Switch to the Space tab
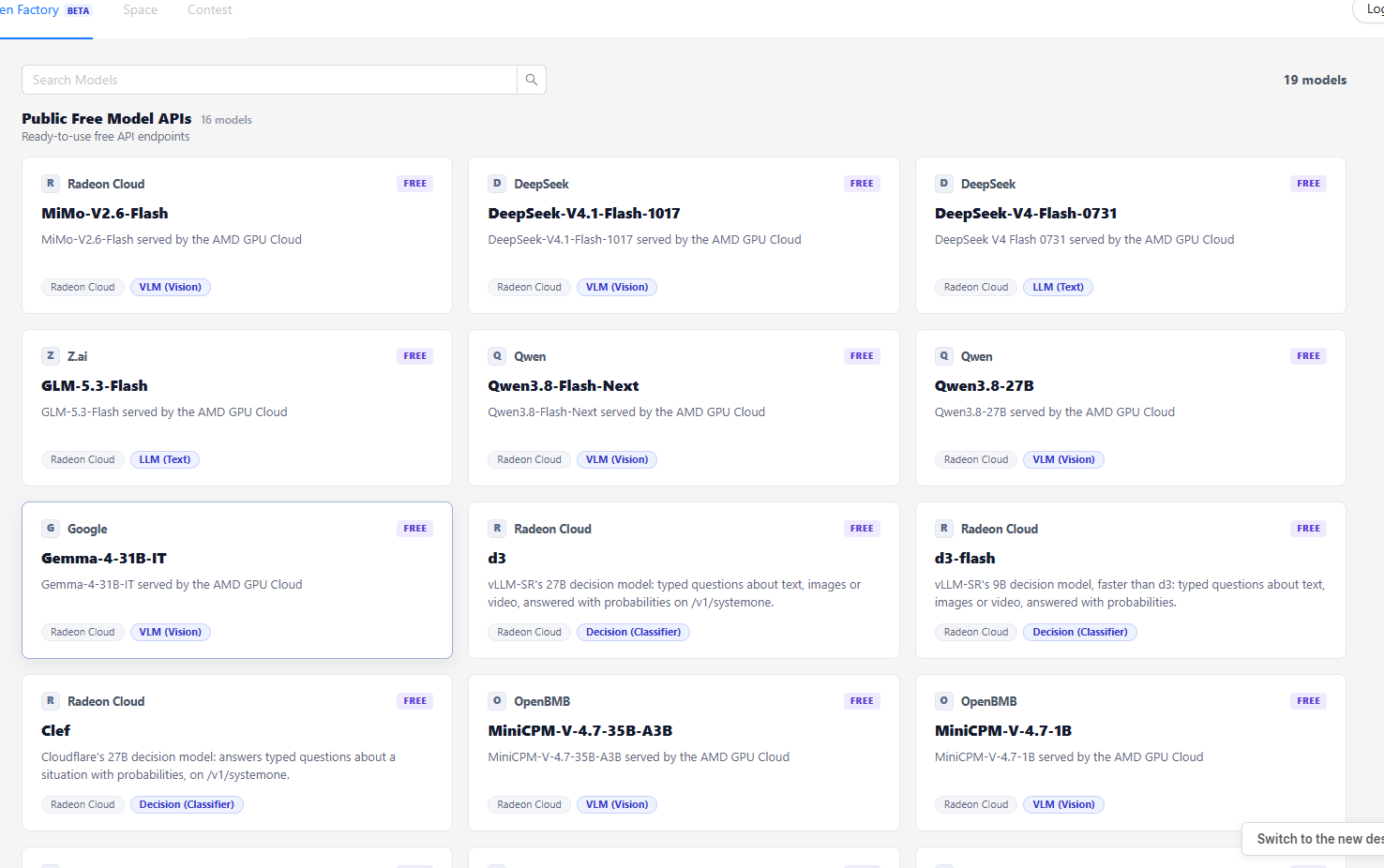Screen dimensions: 1384x868 pyautogui.click(x=141, y=10)
